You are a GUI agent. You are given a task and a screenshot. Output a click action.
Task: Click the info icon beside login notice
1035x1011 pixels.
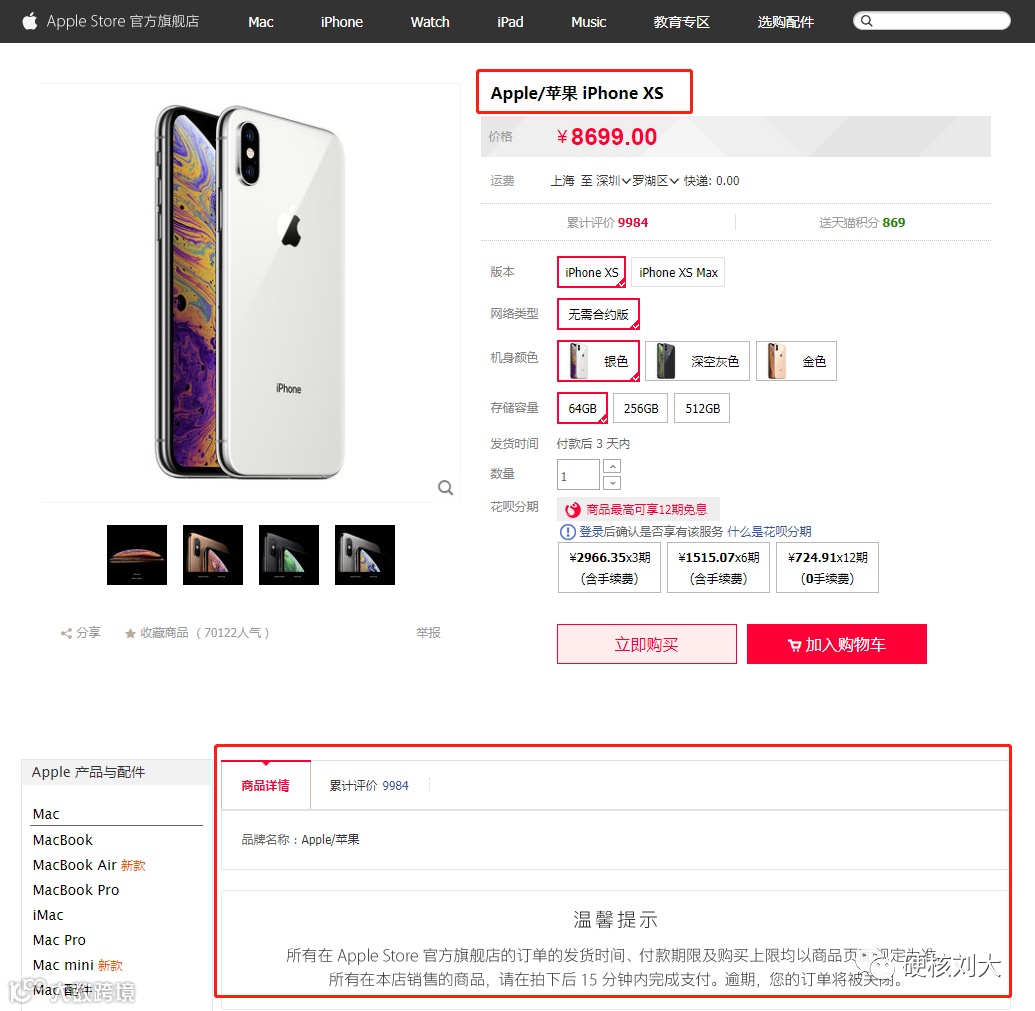pyautogui.click(x=567, y=532)
